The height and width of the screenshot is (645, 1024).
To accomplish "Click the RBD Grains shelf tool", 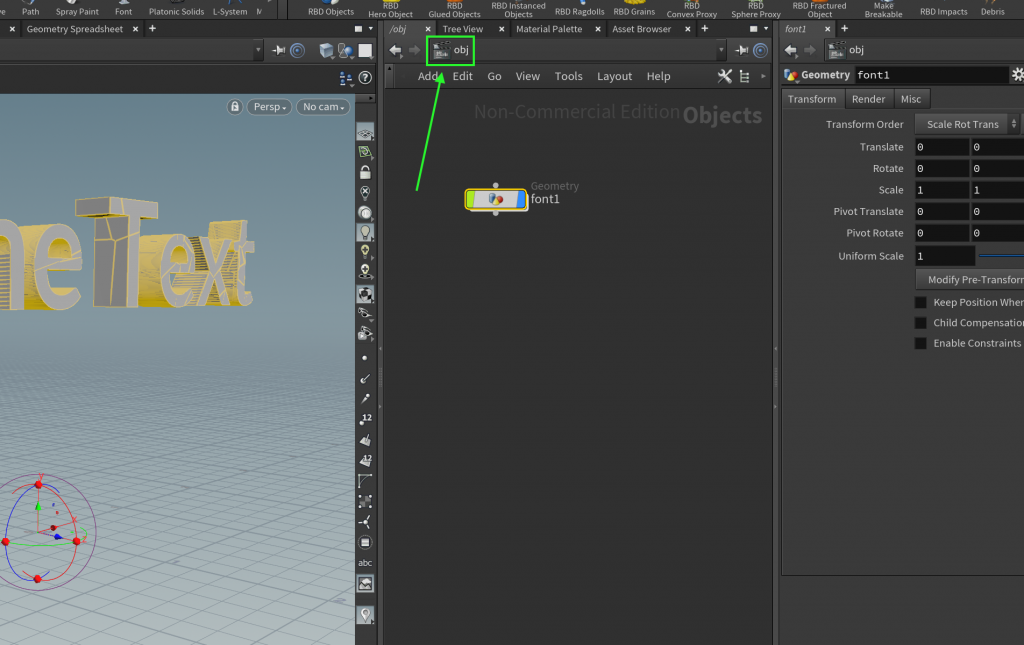I will click(x=634, y=8).
